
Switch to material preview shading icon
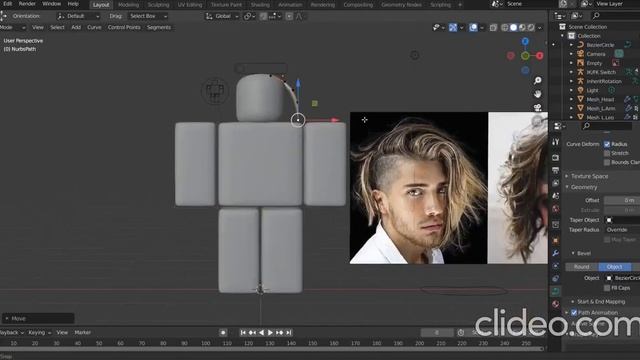coord(522,27)
